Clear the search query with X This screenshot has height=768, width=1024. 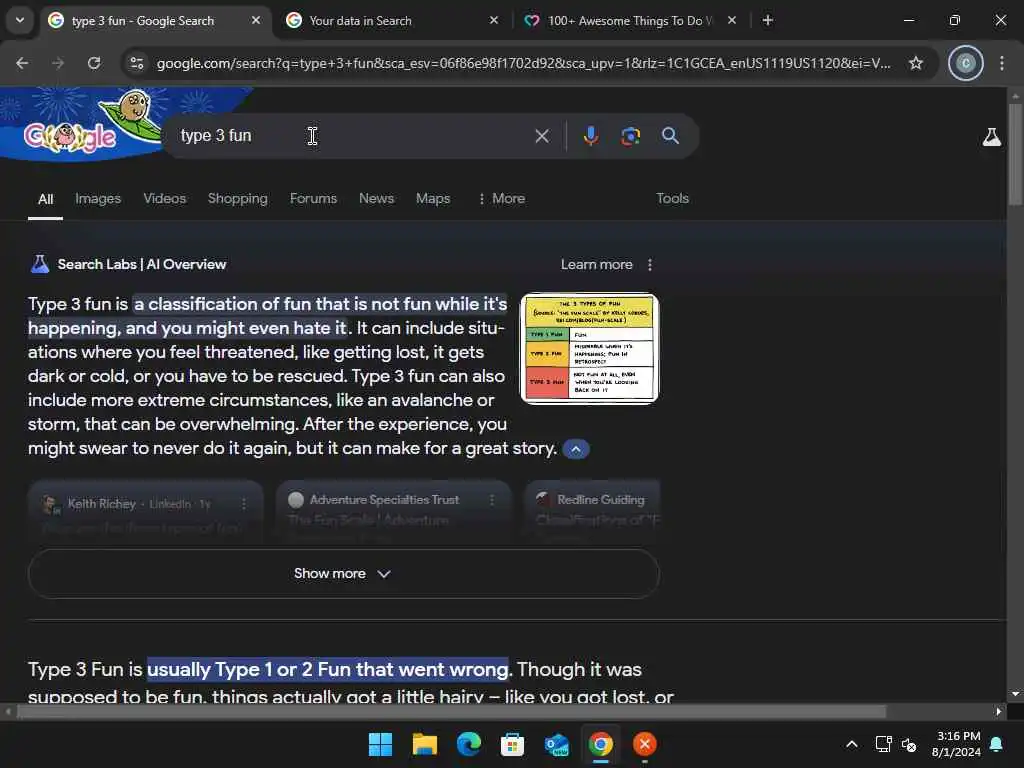pyautogui.click(x=541, y=136)
